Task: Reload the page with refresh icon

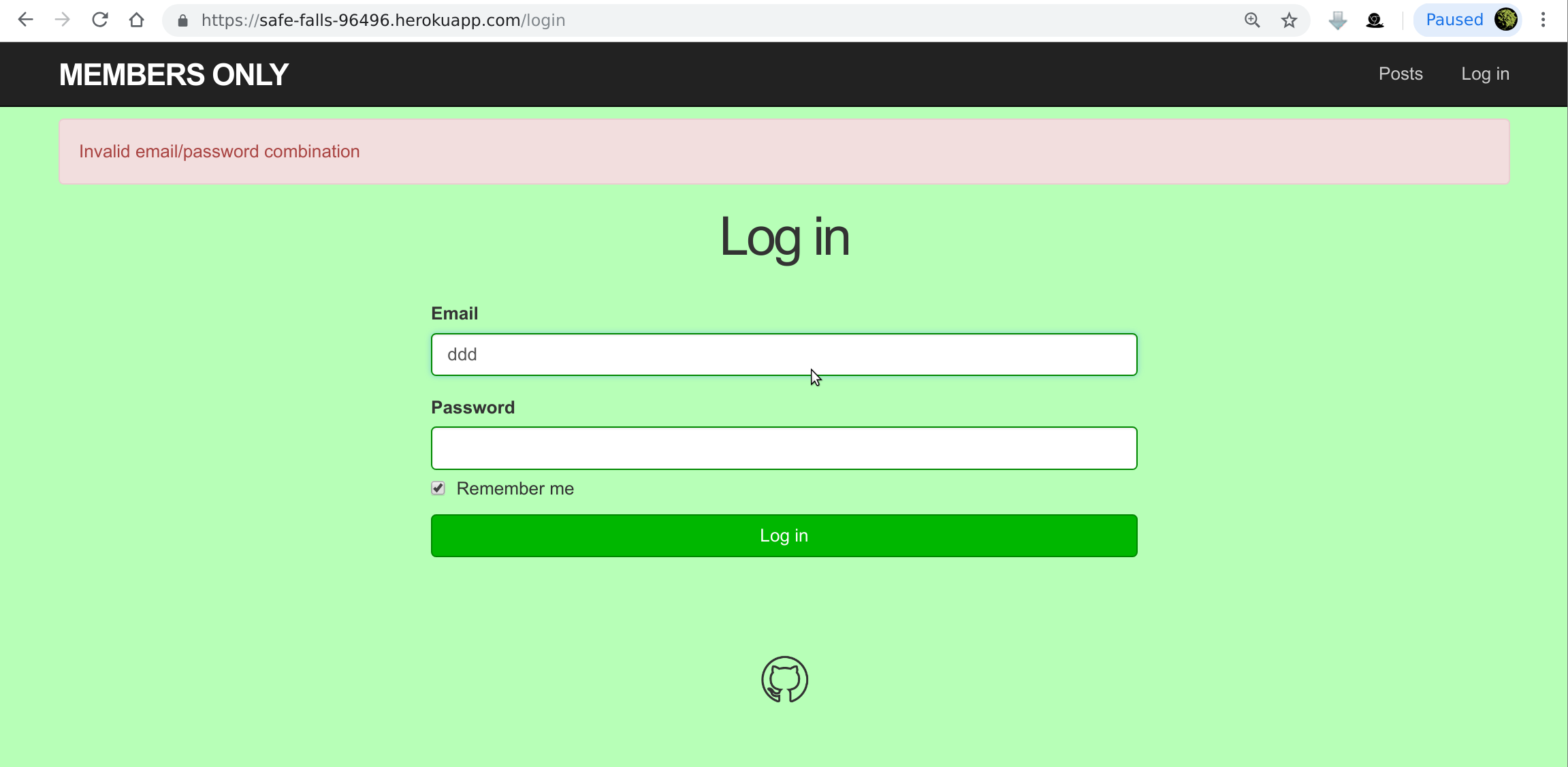Action: point(99,20)
